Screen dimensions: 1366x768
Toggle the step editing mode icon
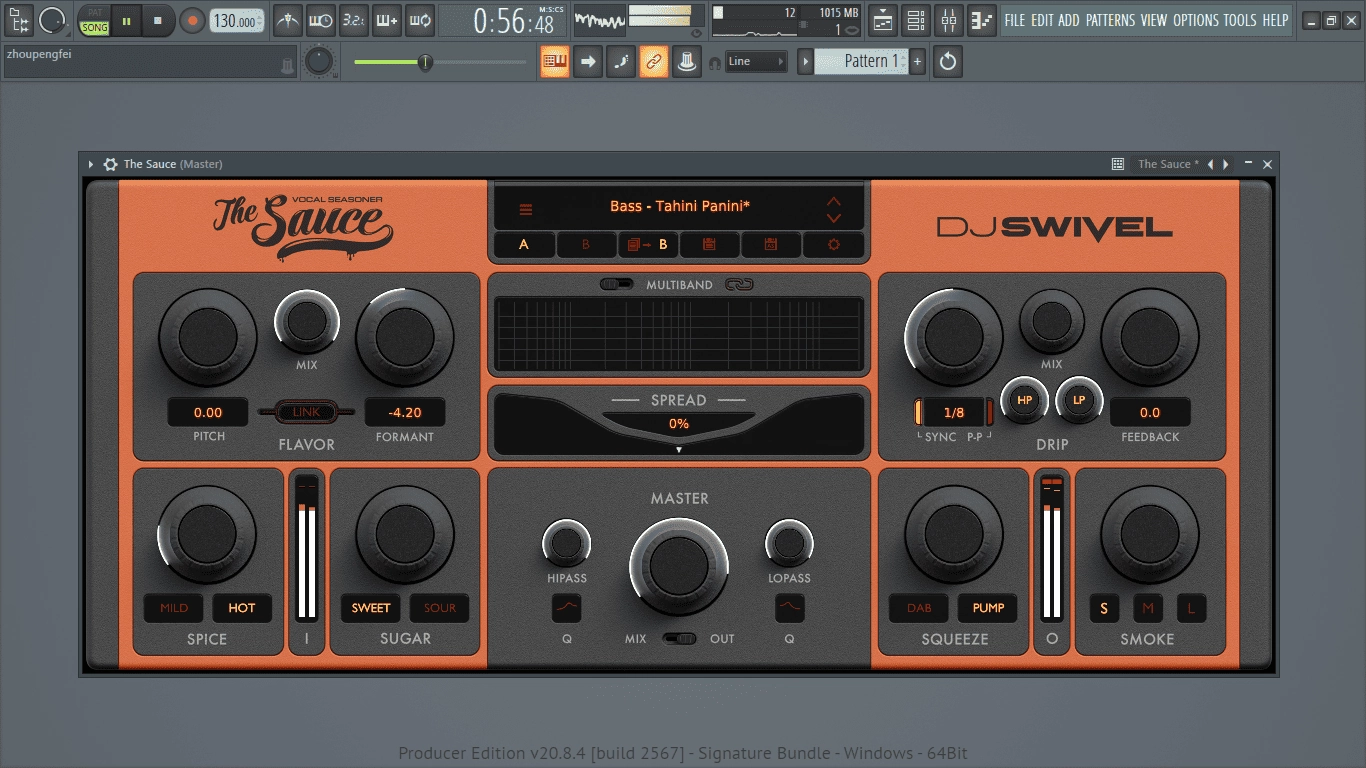pos(621,62)
